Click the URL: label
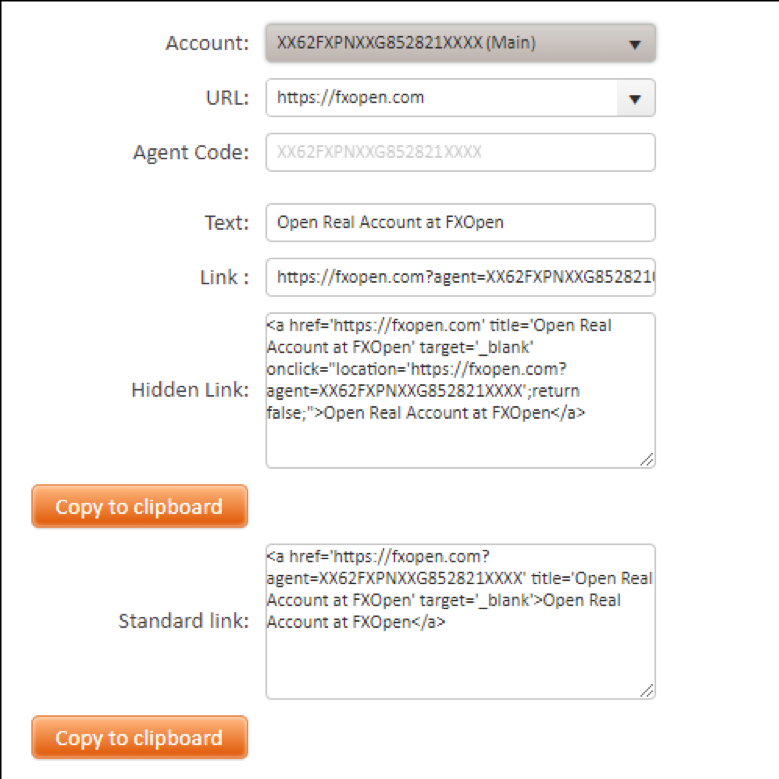This screenshot has width=779, height=779. point(227,98)
